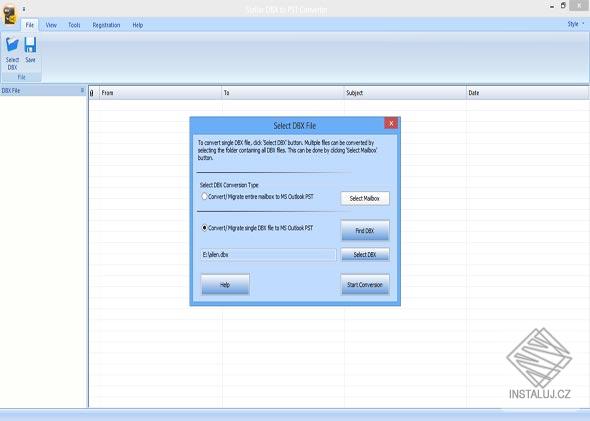Click the Start Conversion button
The width and height of the screenshot is (590, 421).
[365, 285]
